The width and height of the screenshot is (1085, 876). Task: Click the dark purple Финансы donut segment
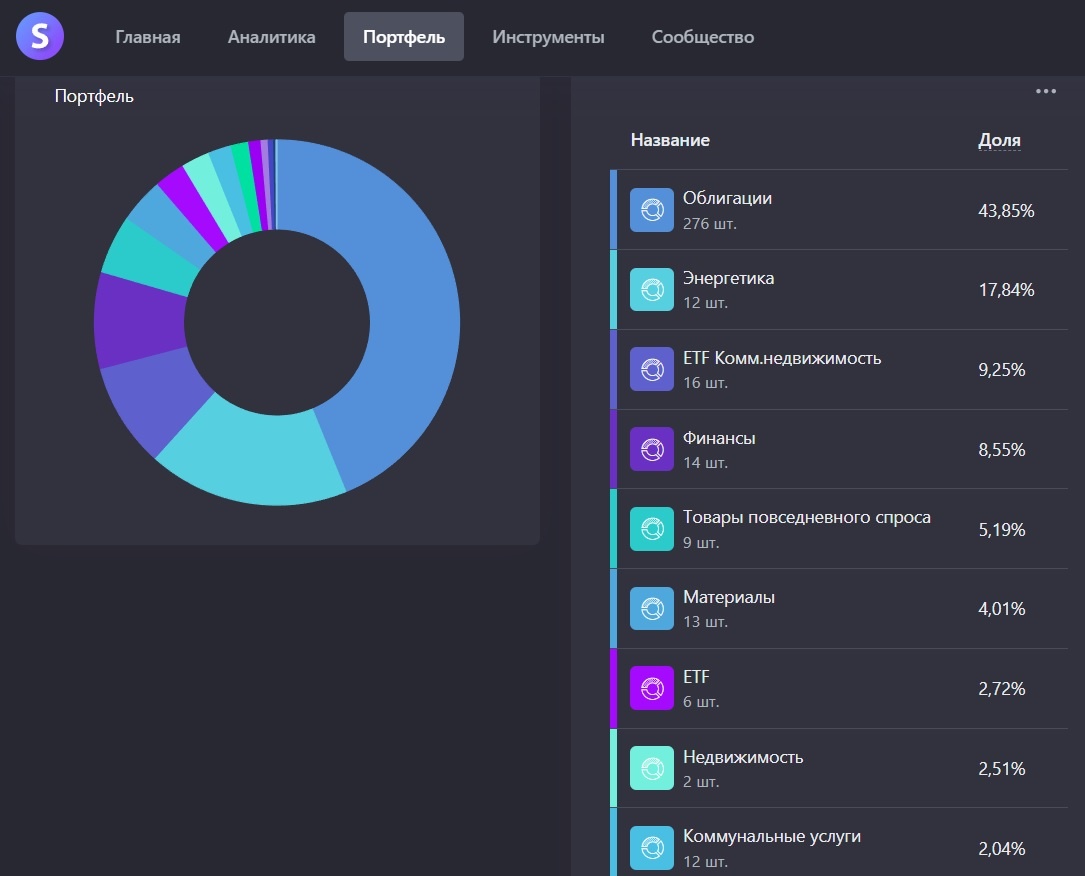138,322
